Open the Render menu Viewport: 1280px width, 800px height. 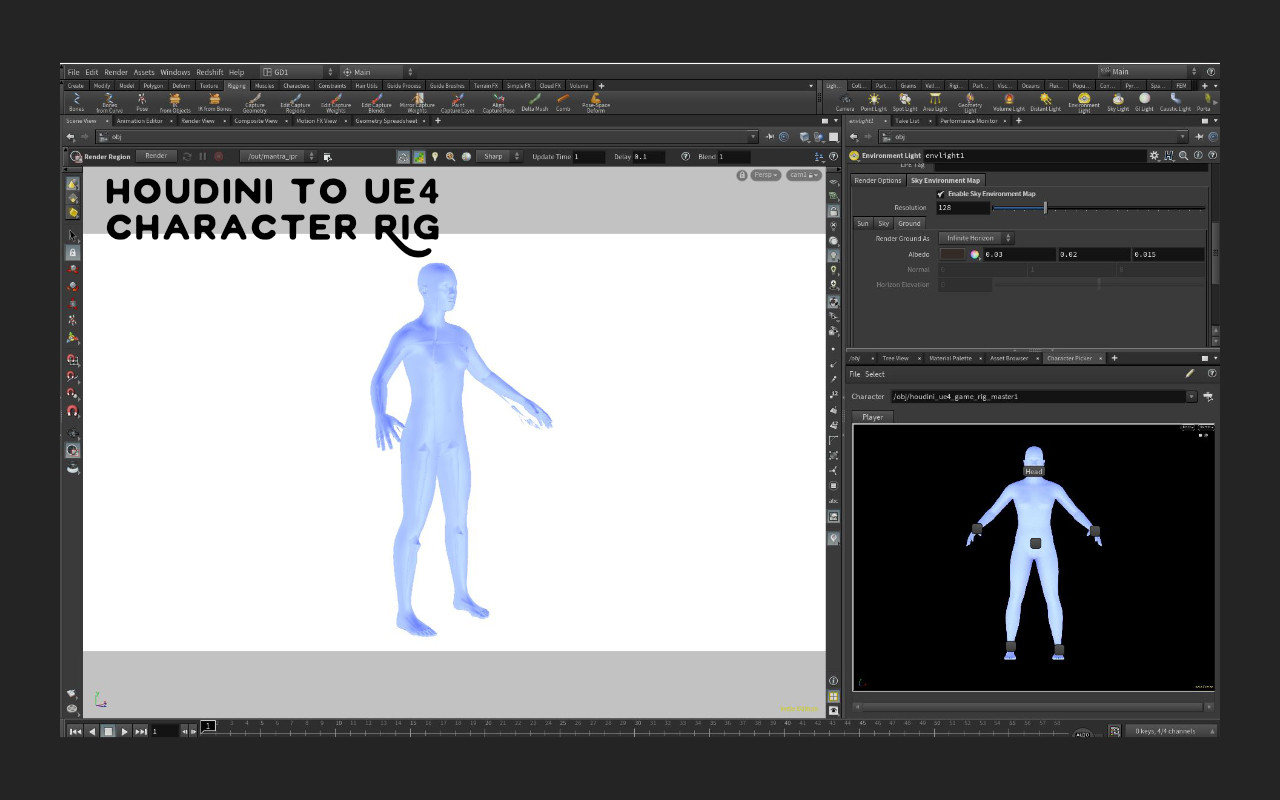(x=116, y=72)
